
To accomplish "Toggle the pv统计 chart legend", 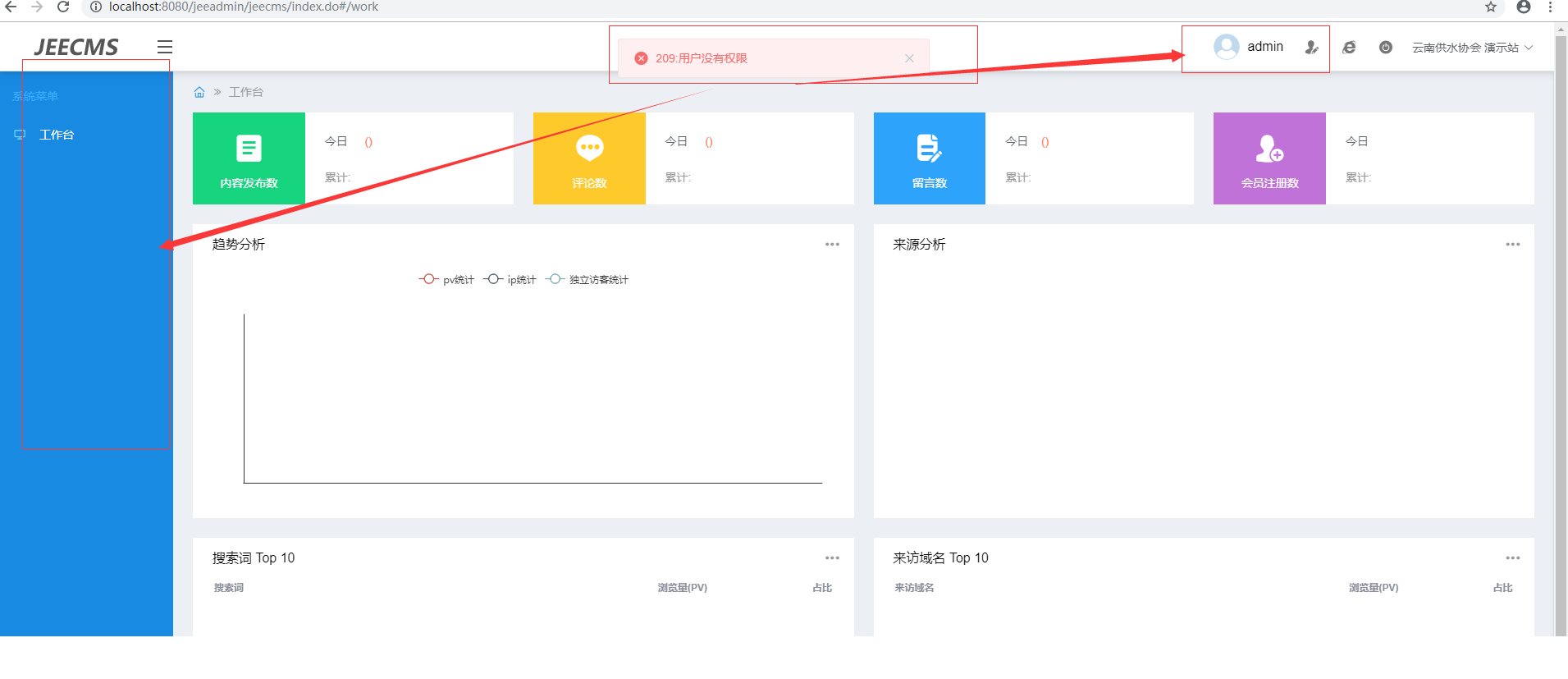I will pyautogui.click(x=446, y=279).
